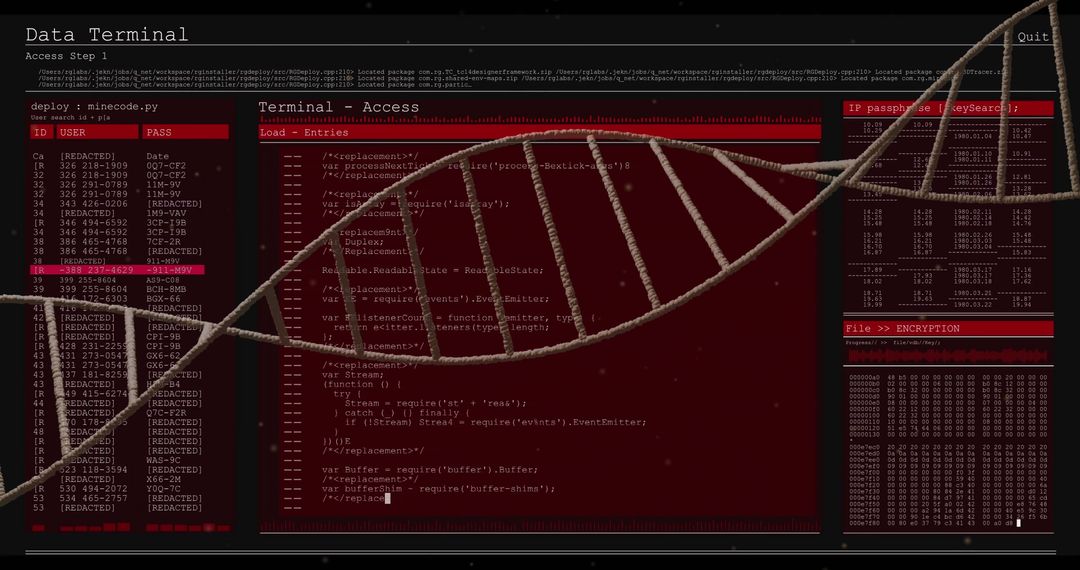The width and height of the screenshot is (1080, 570).
Task: Select the highlighted row '-388 237-4629'
Action: tap(117, 271)
